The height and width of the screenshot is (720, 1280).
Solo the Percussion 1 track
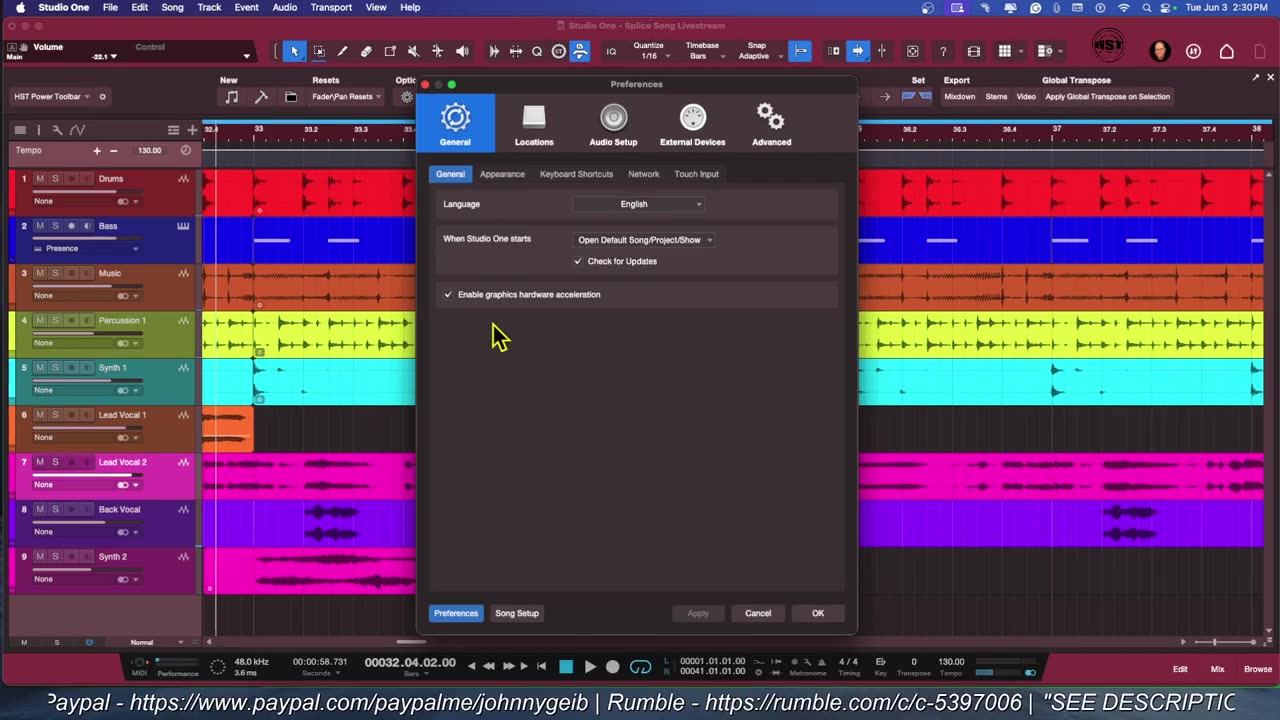coord(55,320)
